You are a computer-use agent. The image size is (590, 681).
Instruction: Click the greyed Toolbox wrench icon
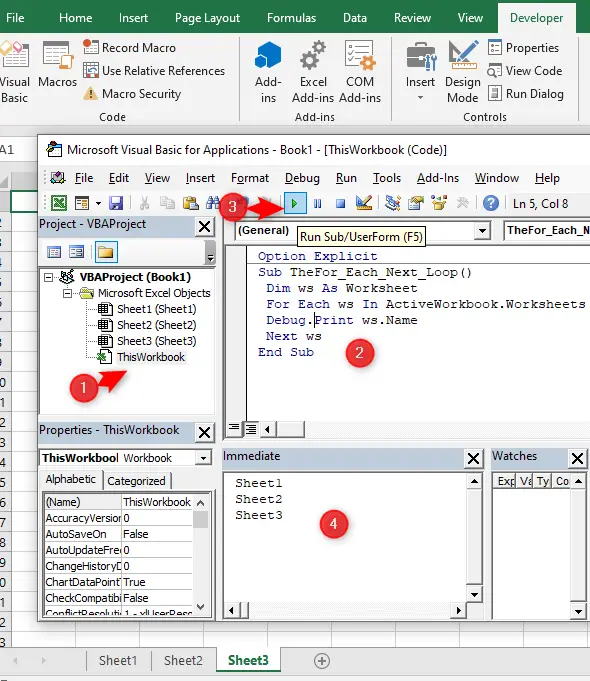tap(463, 203)
